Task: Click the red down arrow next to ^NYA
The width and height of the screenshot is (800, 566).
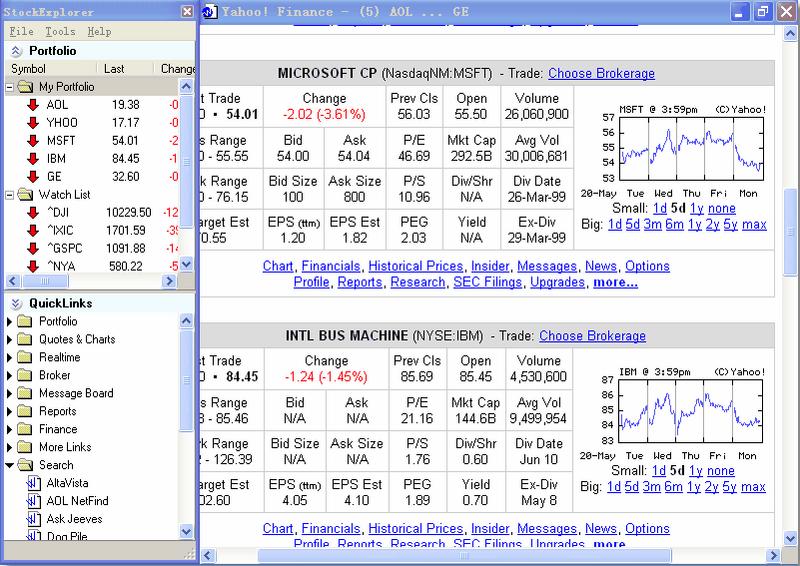Action: click(x=33, y=266)
